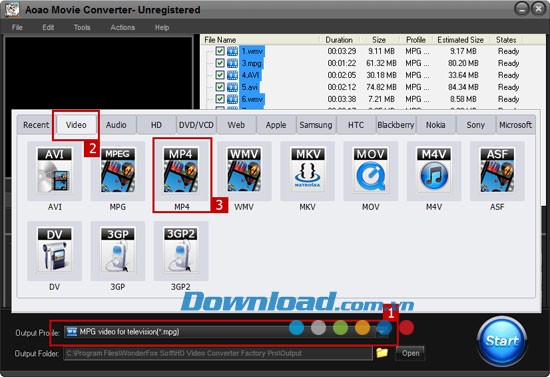The image size is (550, 377).
Task: Click the app logo in title bar
Action: tap(12, 9)
